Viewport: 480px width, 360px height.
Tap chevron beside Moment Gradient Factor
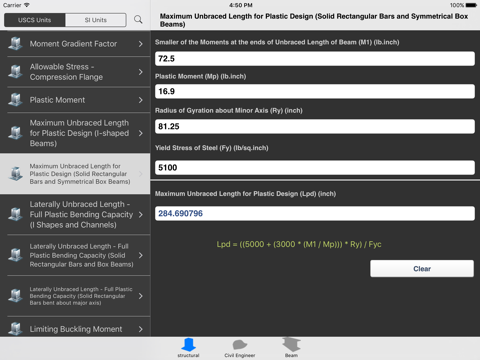[141, 44]
